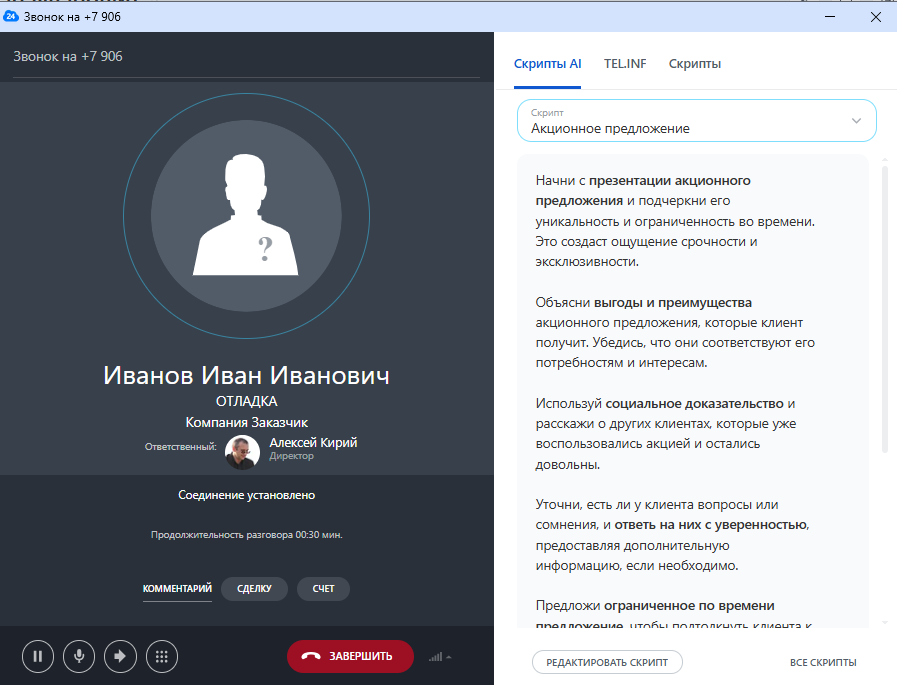Open Алексей Кирий's profile photo
Image resolution: width=897 pixels, height=685 pixels.
tap(243, 452)
